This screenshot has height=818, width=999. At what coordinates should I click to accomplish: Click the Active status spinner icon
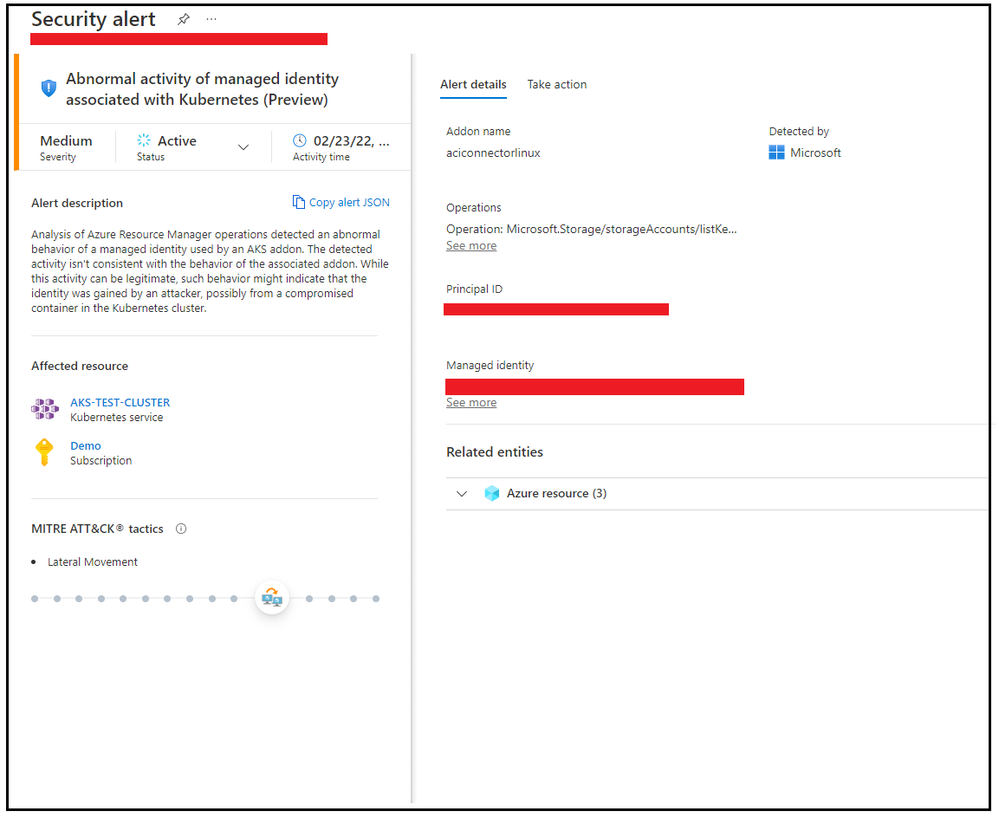click(144, 141)
